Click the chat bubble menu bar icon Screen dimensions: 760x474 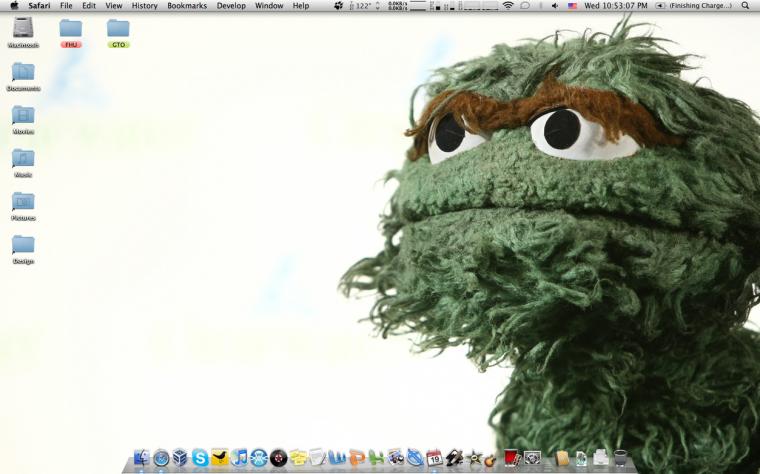click(524, 6)
